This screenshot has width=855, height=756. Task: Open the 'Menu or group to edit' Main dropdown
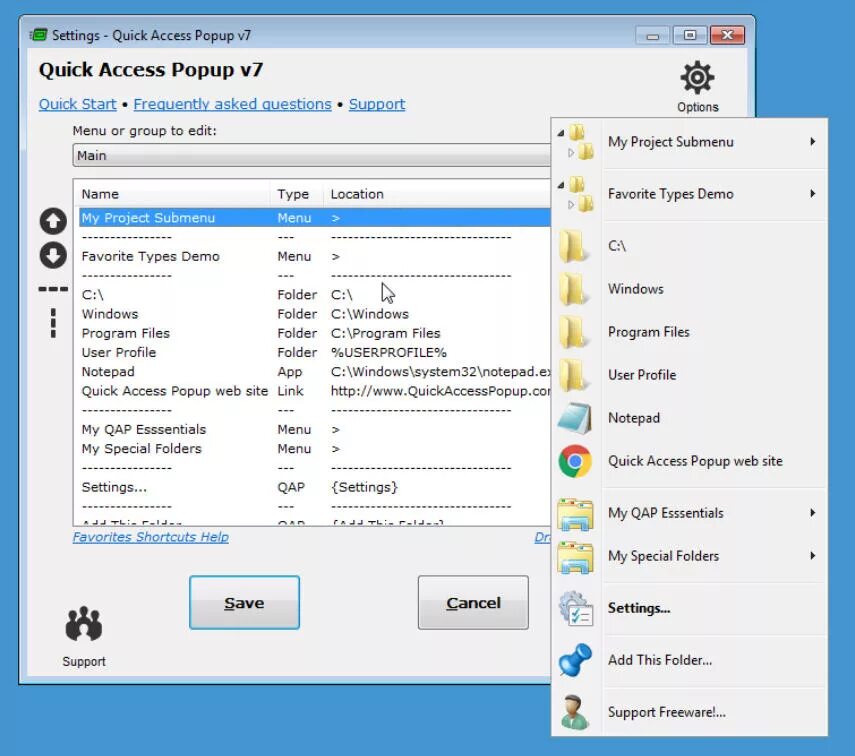click(311, 155)
